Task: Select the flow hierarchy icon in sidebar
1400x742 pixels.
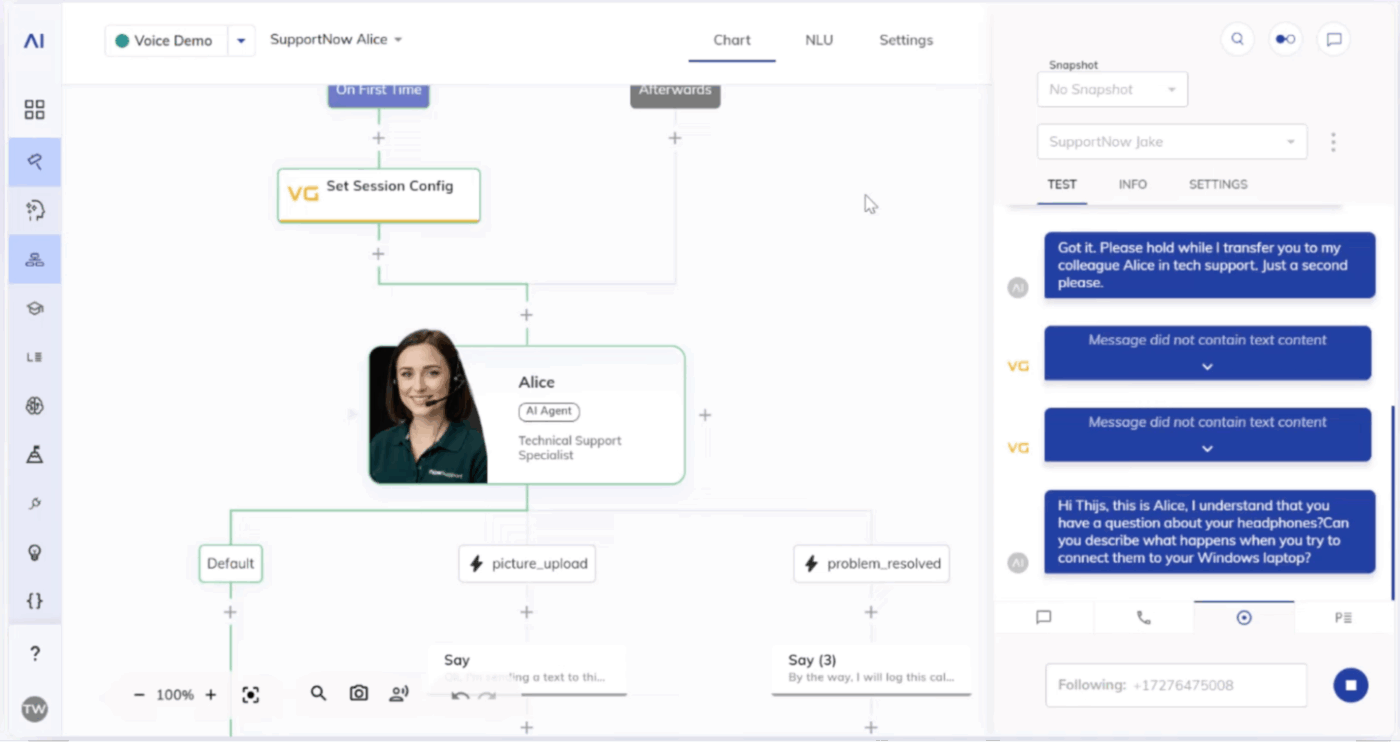Action: (x=34, y=258)
